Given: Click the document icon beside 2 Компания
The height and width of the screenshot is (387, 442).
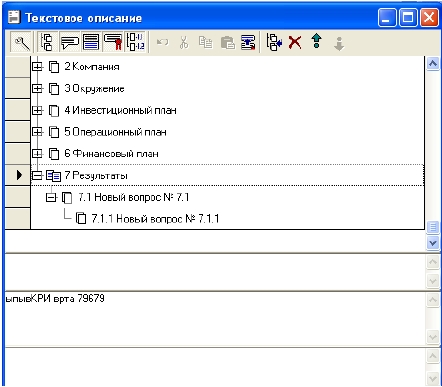Looking at the screenshot, I should click(54, 67).
